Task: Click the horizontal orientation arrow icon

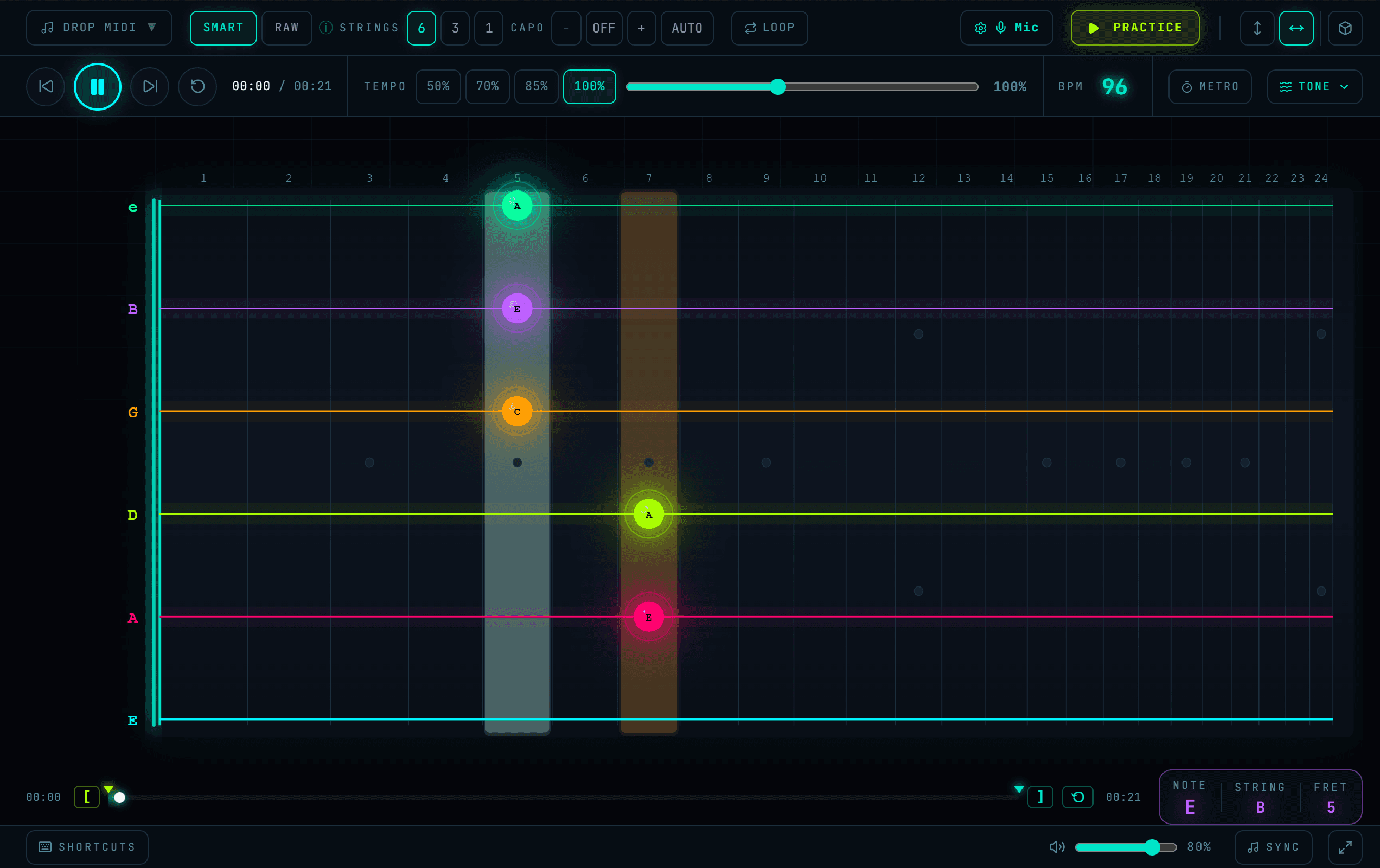Action: coord(1296,28)
